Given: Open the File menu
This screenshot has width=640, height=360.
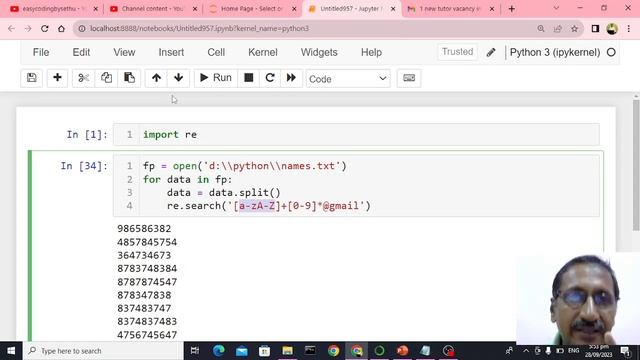Looking at the screenshot, I should click(41, 52).
